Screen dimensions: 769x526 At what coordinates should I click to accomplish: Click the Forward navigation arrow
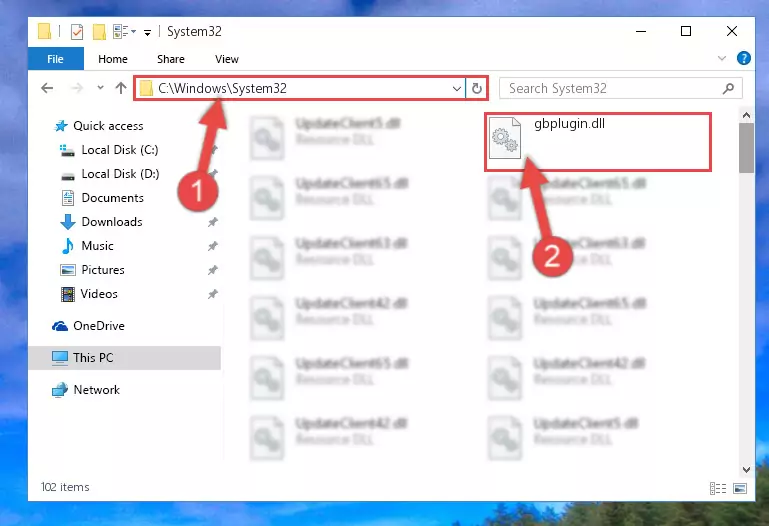point(77,88)
